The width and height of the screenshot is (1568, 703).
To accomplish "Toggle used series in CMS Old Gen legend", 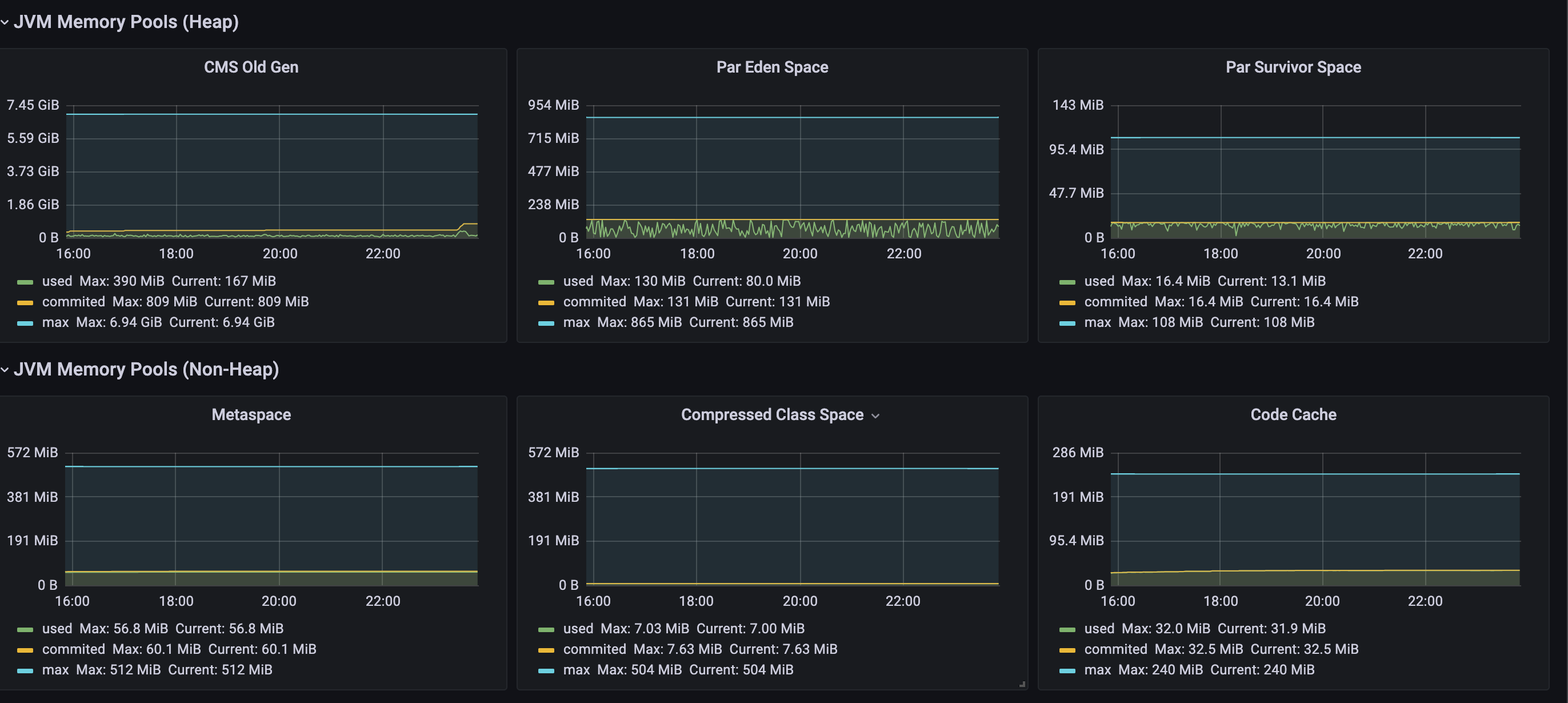I will pos(57,281).
